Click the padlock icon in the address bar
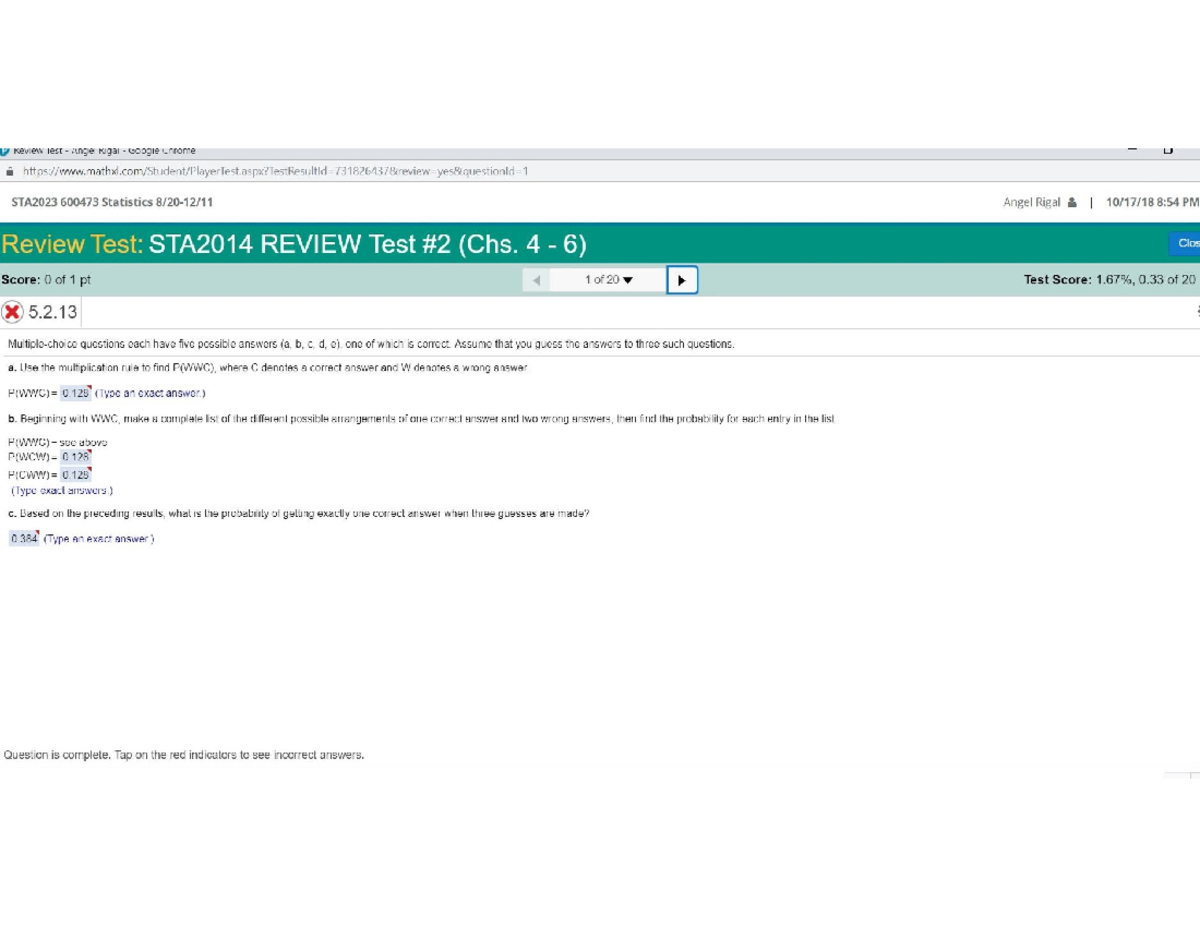This screenshot has height=927, width=1200. [x=8, y=171]
